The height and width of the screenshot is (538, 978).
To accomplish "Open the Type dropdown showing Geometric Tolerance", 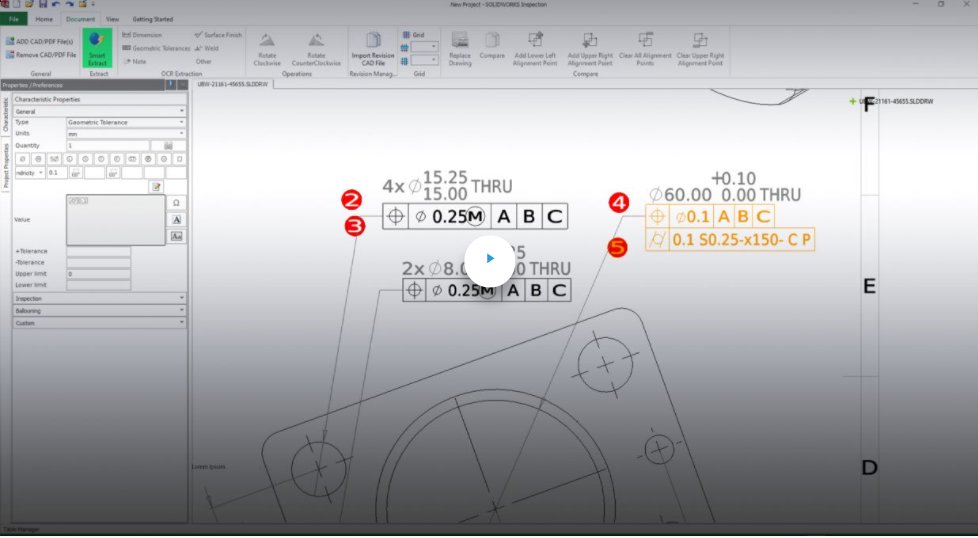I will 125,122.
